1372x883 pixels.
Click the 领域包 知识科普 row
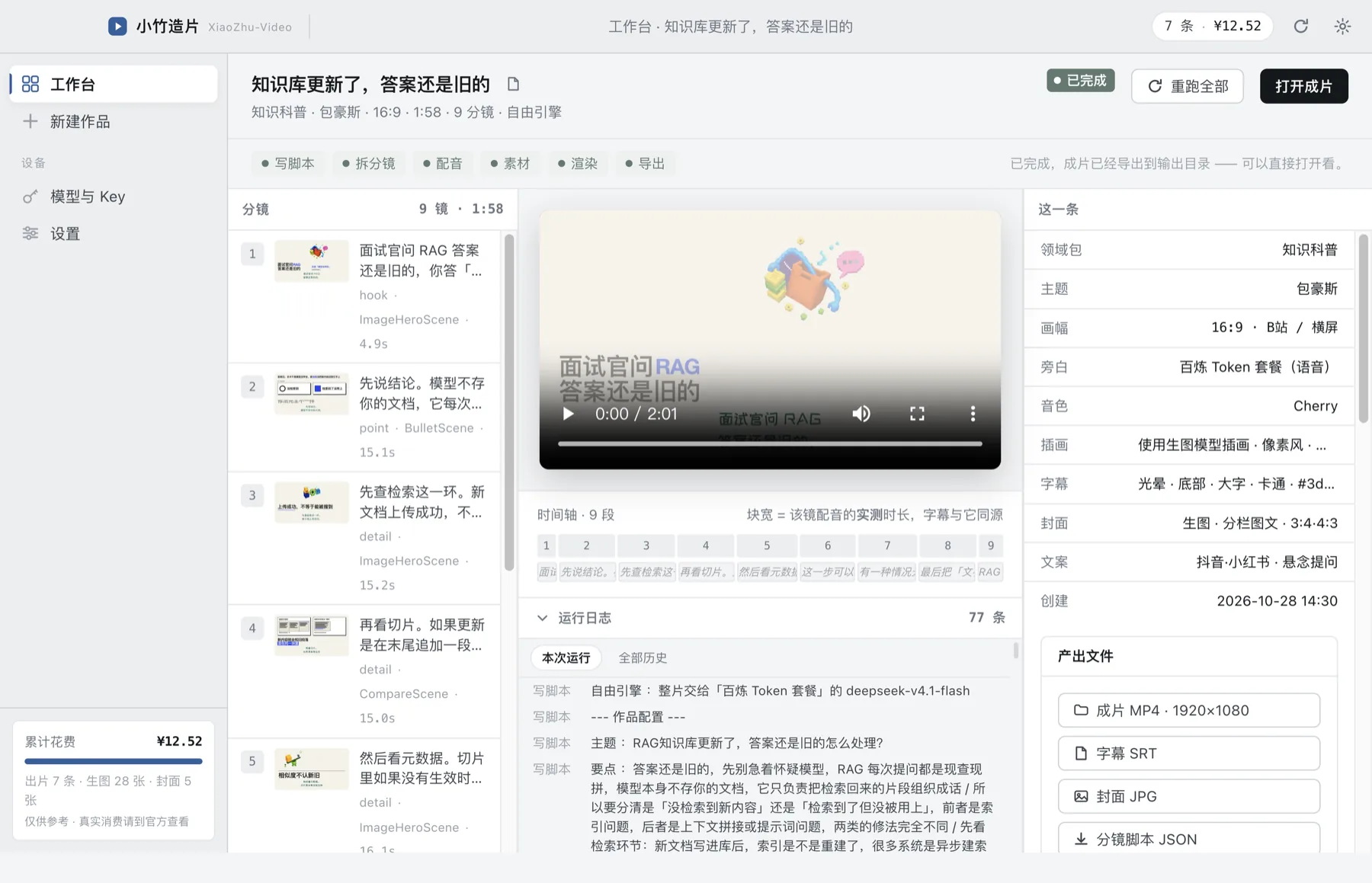(1188, 250)
